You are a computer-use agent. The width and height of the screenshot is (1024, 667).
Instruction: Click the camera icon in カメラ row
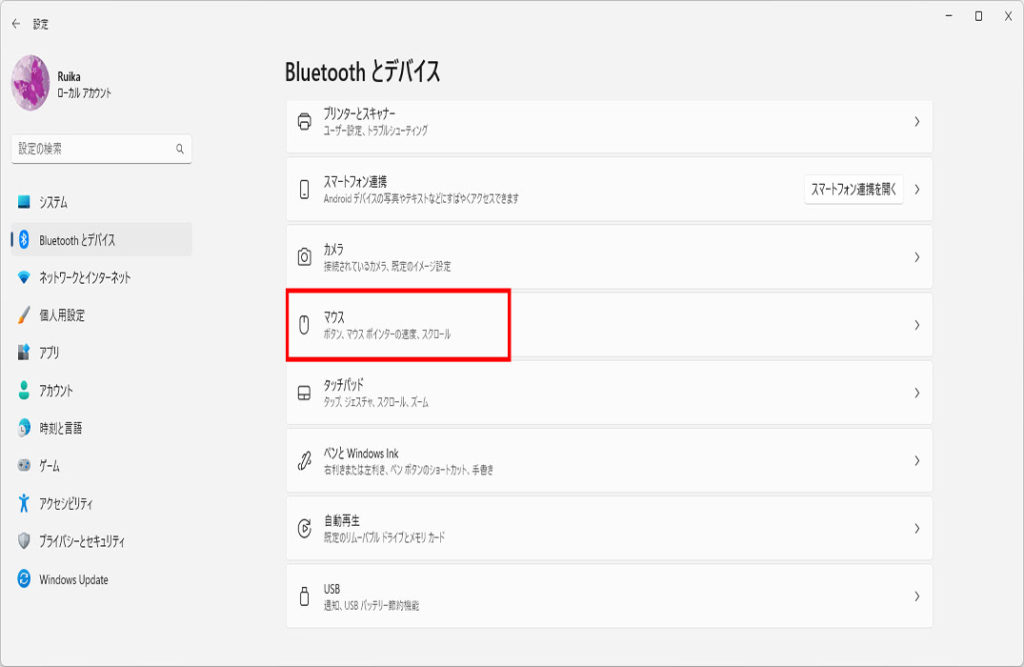305,257
